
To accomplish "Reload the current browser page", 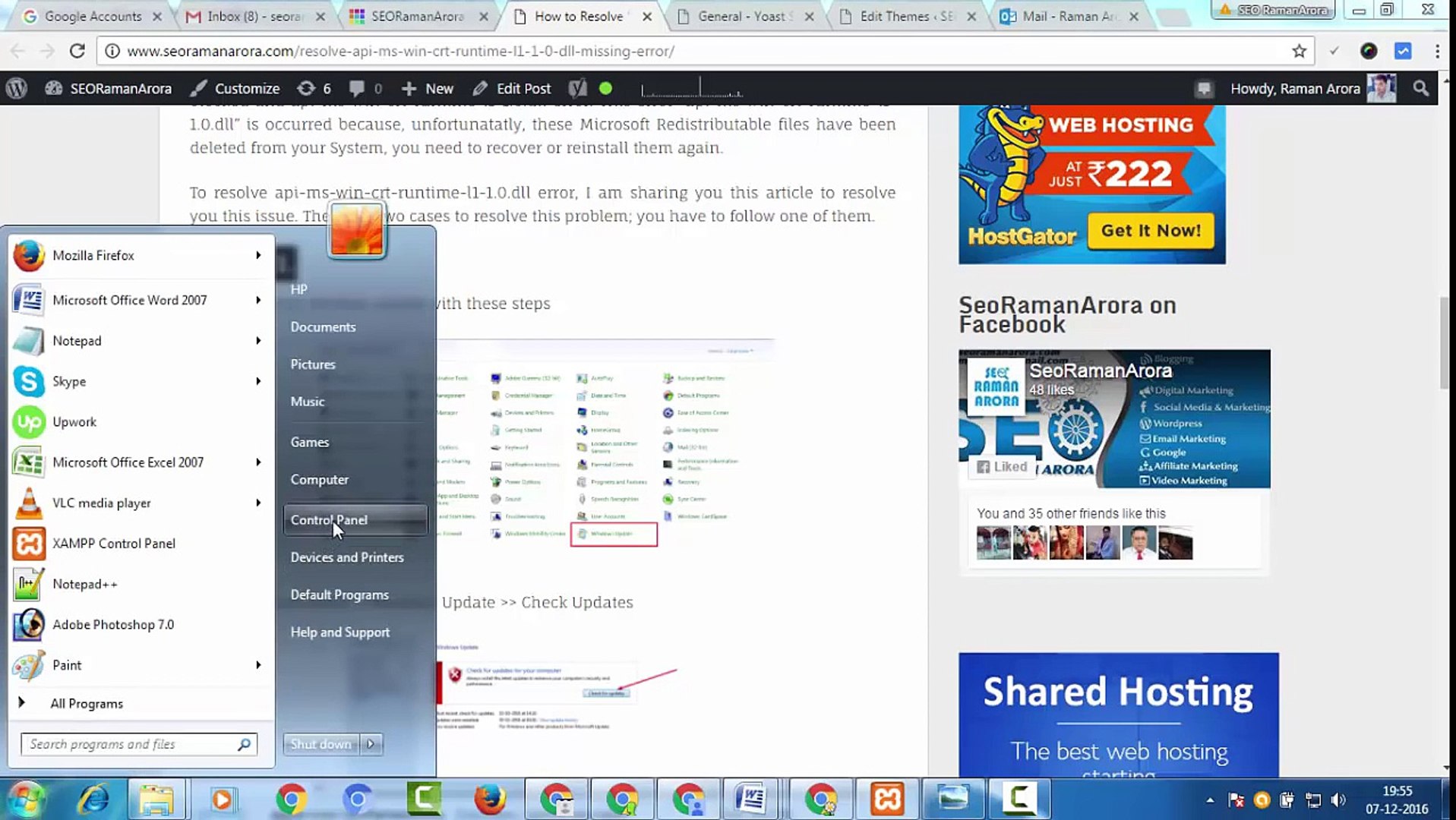I will click(x=77, y=51).
